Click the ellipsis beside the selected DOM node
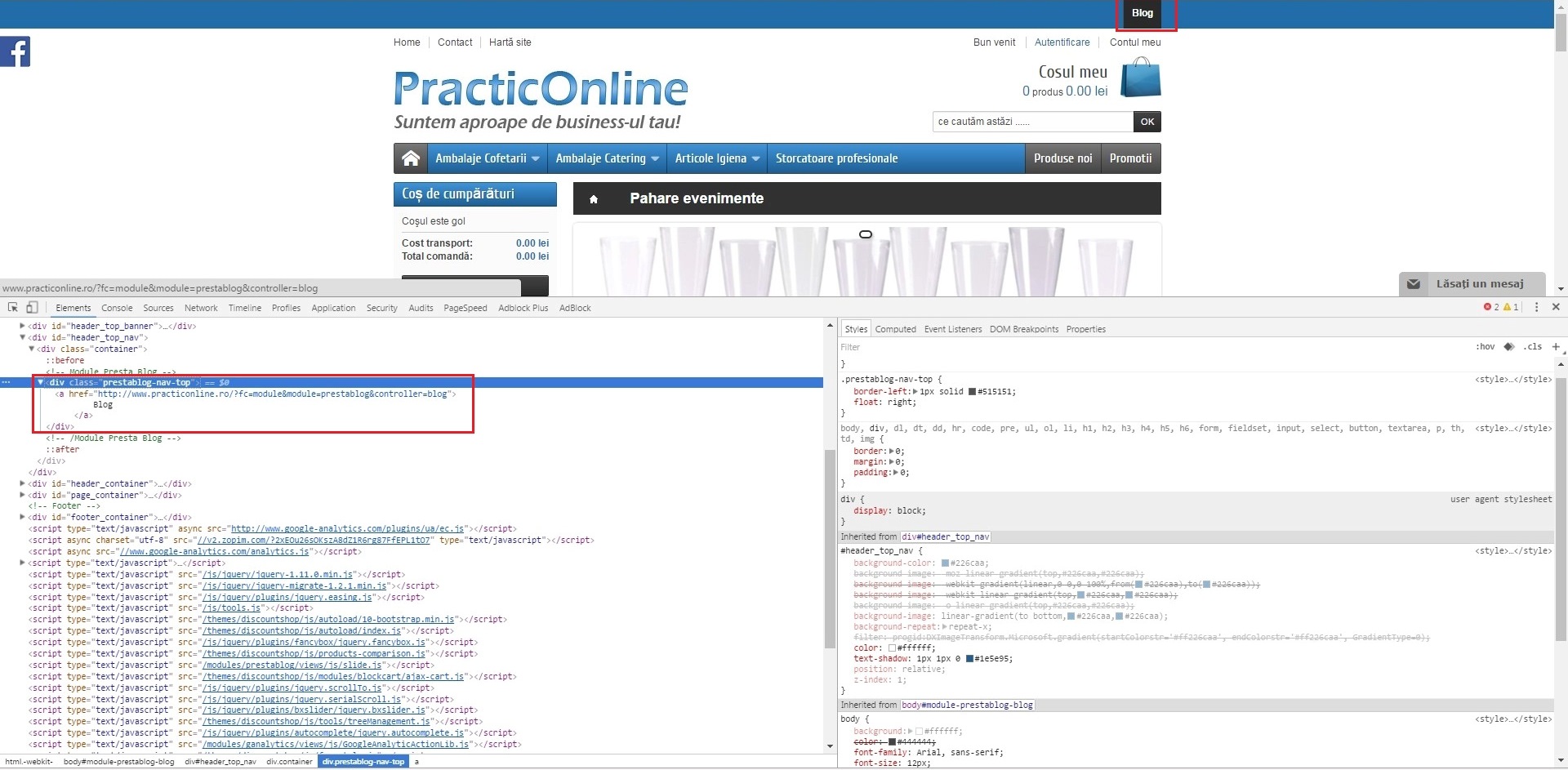Viewport: 1568px width, 770px height. point(6,382)
